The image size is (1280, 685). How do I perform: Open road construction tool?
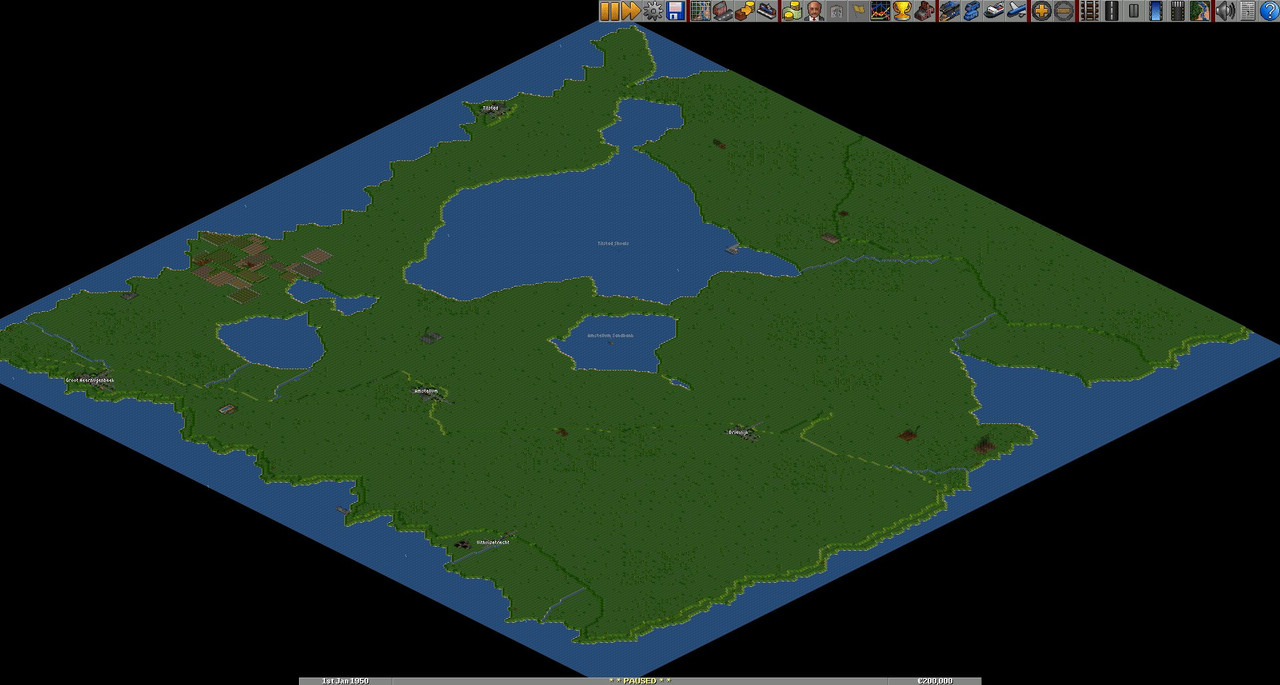click(x=1110, y=11)
